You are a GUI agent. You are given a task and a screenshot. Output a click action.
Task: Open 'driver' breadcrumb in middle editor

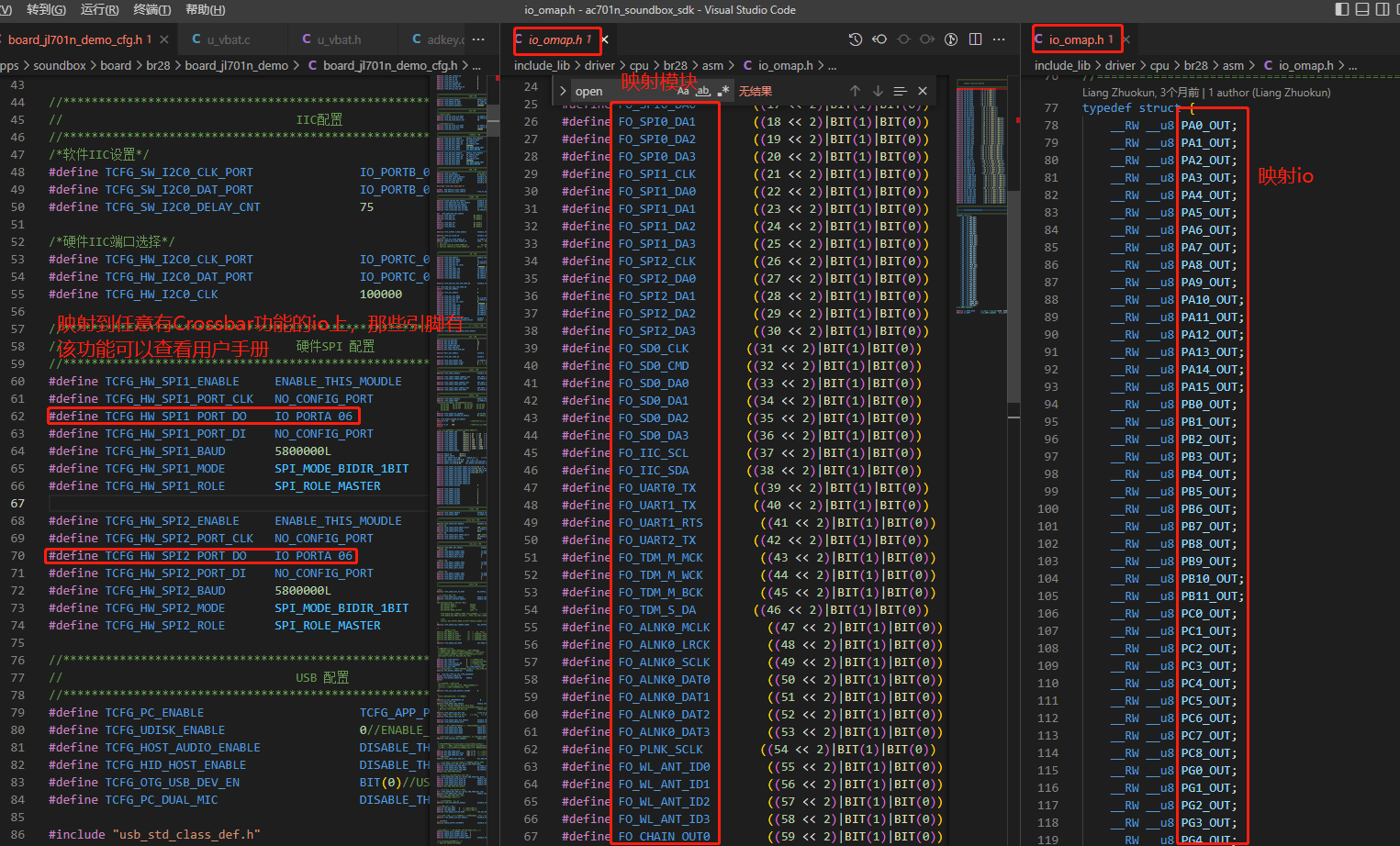tap(599, 65)
